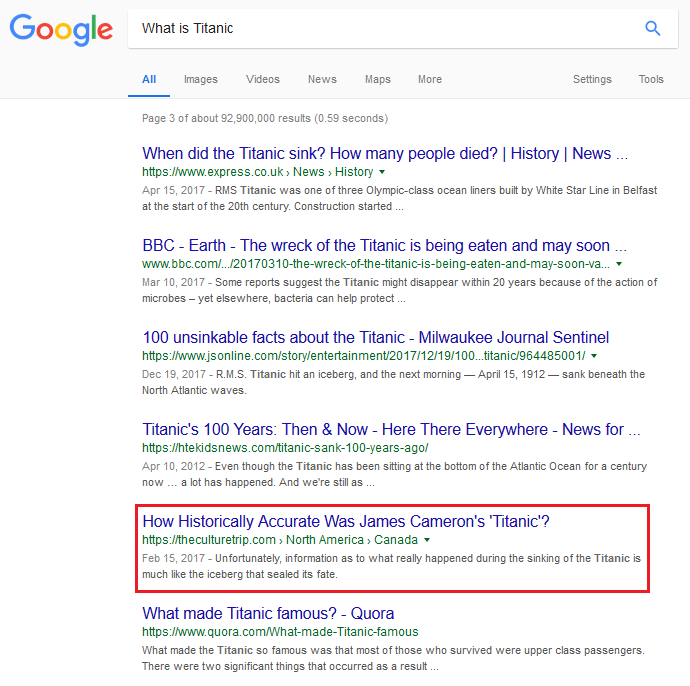
Task: Open the News tab
Action: [x=322, y=79]
